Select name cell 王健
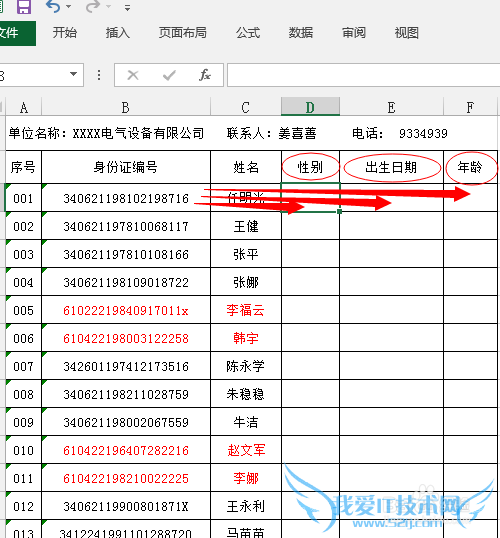Image resolution: width=500 pixels, height=538 pixels. (x=246, y=226)
